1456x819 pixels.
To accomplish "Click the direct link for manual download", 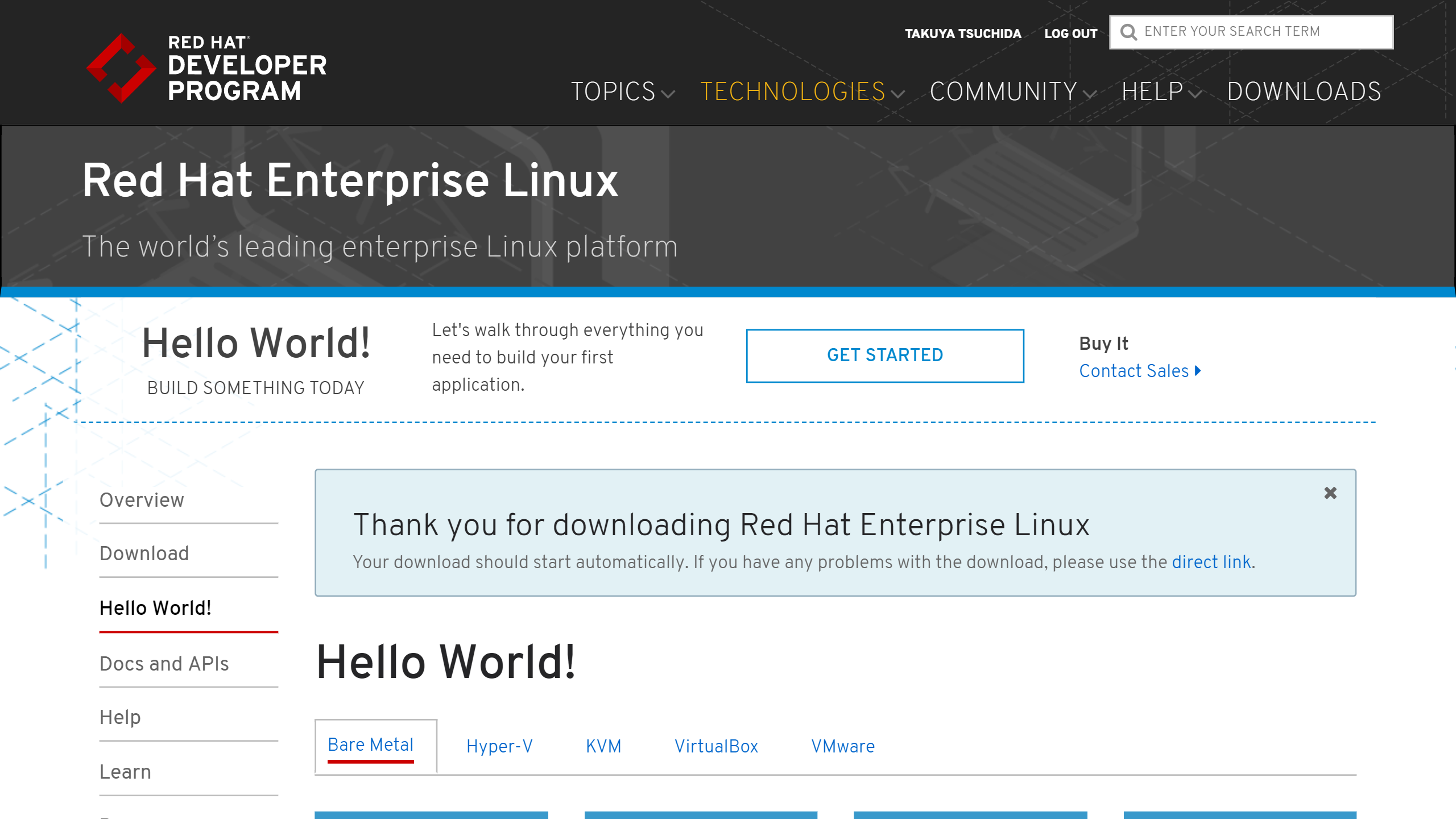I will pyautogui.click(x=1212, y=562).
